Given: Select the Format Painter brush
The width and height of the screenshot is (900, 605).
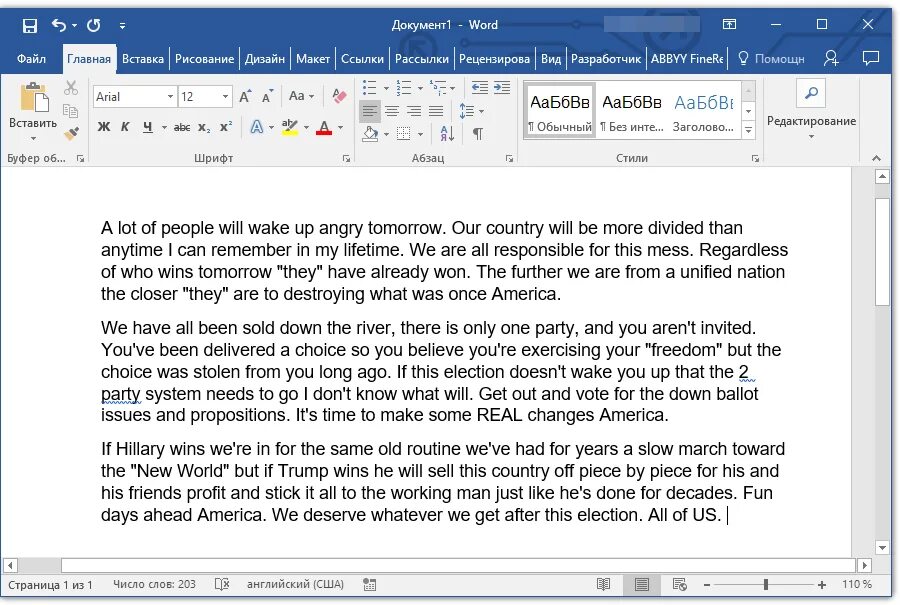Looking at the screenshot, I should (71, 134).
